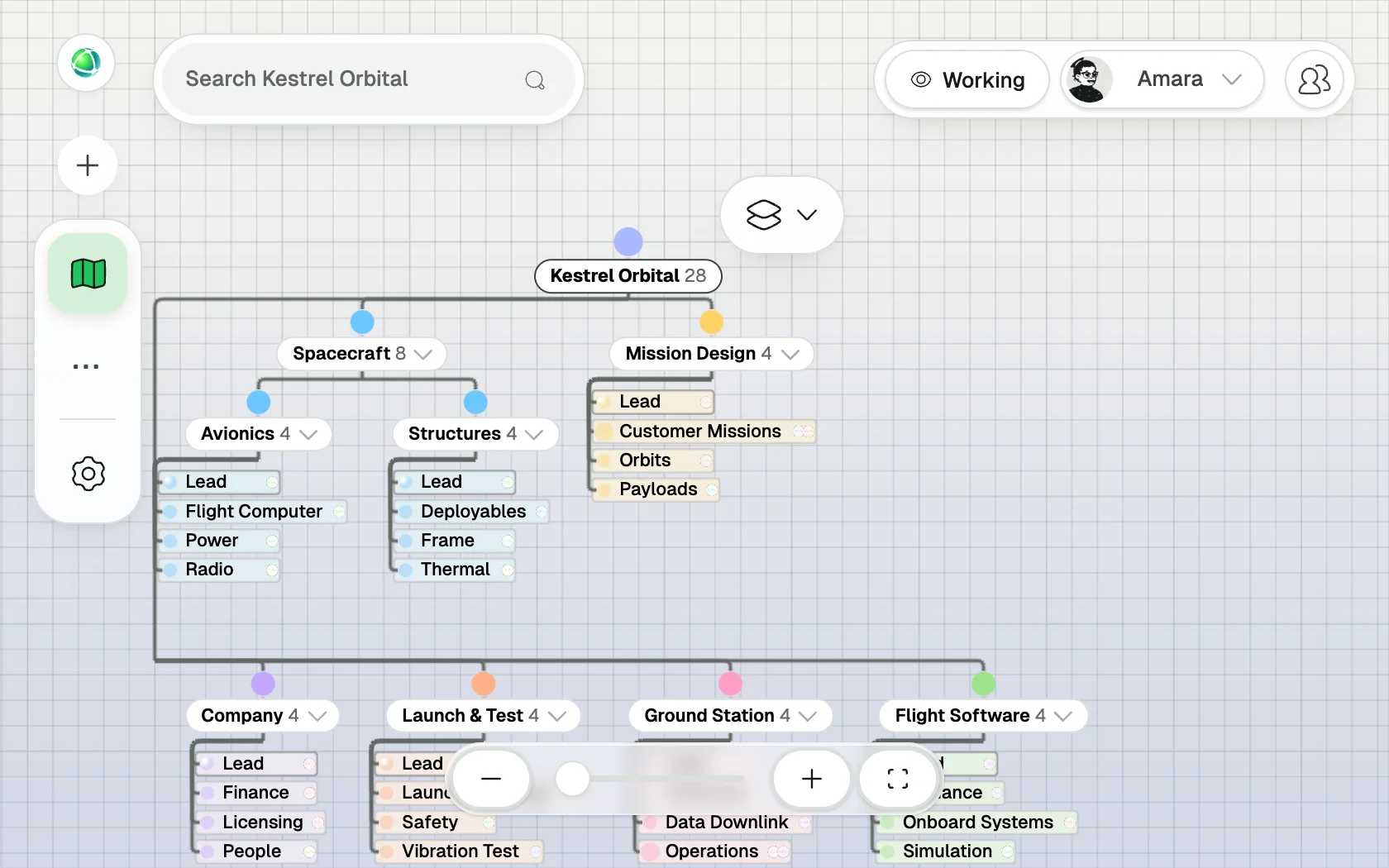This screenshot has height=868, width=1389.
Task: Open the three dots more menu
Action: 86,366
